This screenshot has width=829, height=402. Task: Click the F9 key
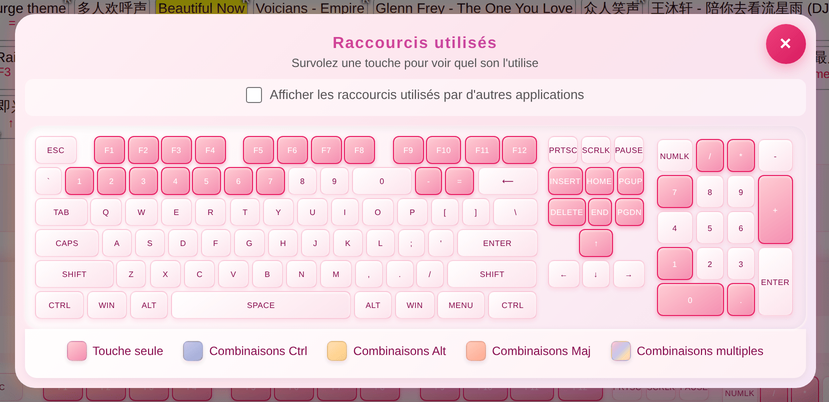coord(408,150)
